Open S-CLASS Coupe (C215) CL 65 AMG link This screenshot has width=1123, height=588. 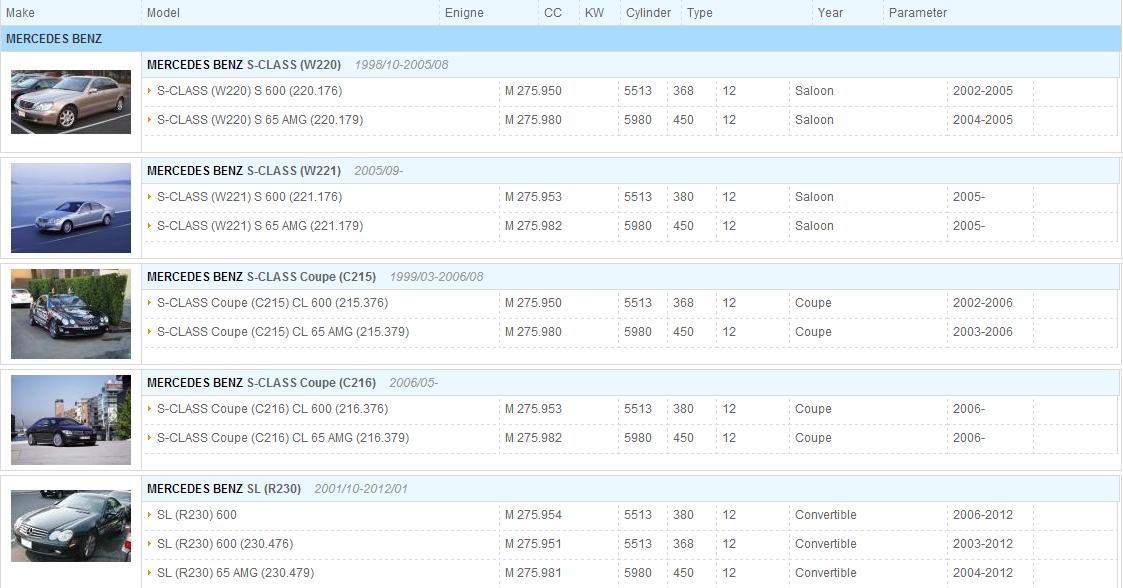click(x=283, y=332)
